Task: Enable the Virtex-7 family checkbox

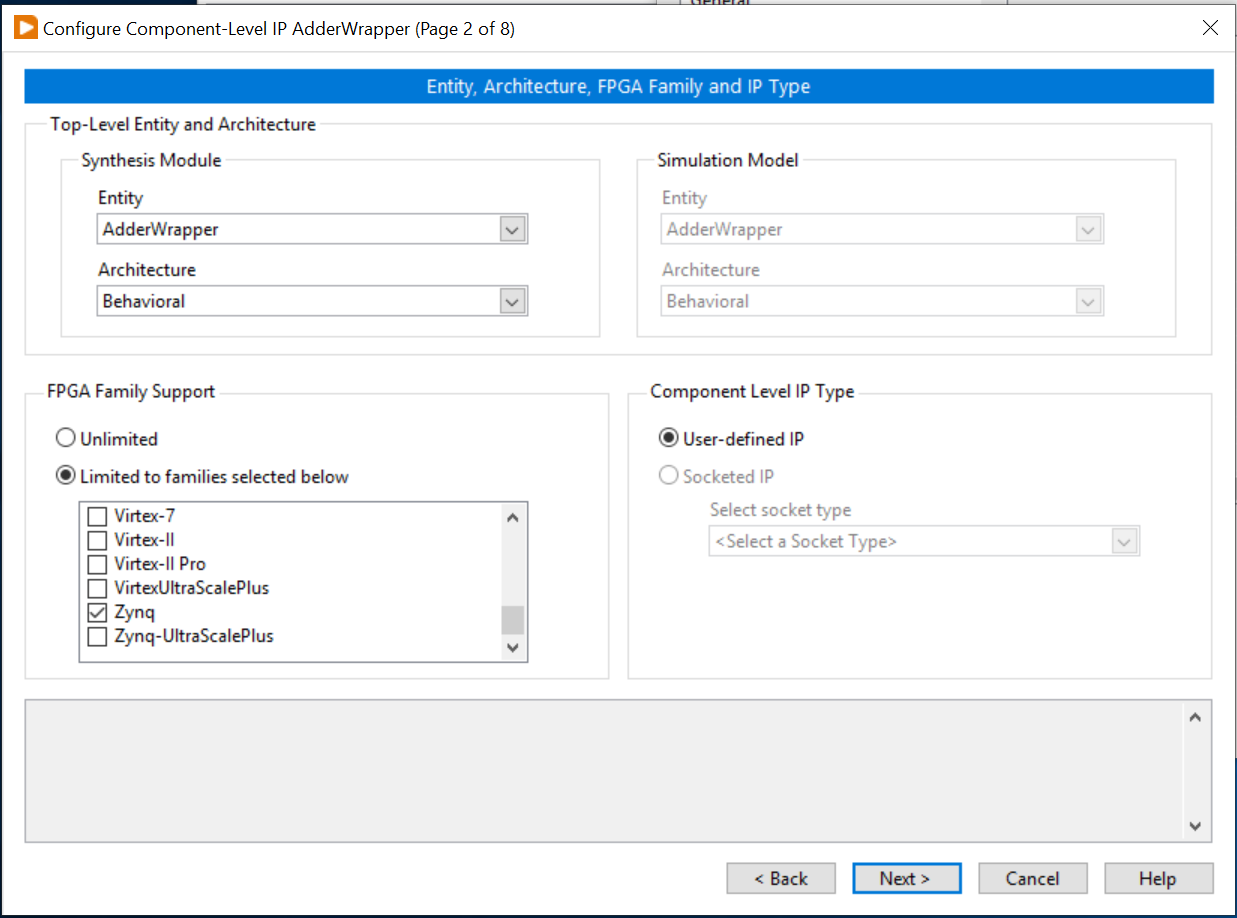Action: [x=96, y=515]
